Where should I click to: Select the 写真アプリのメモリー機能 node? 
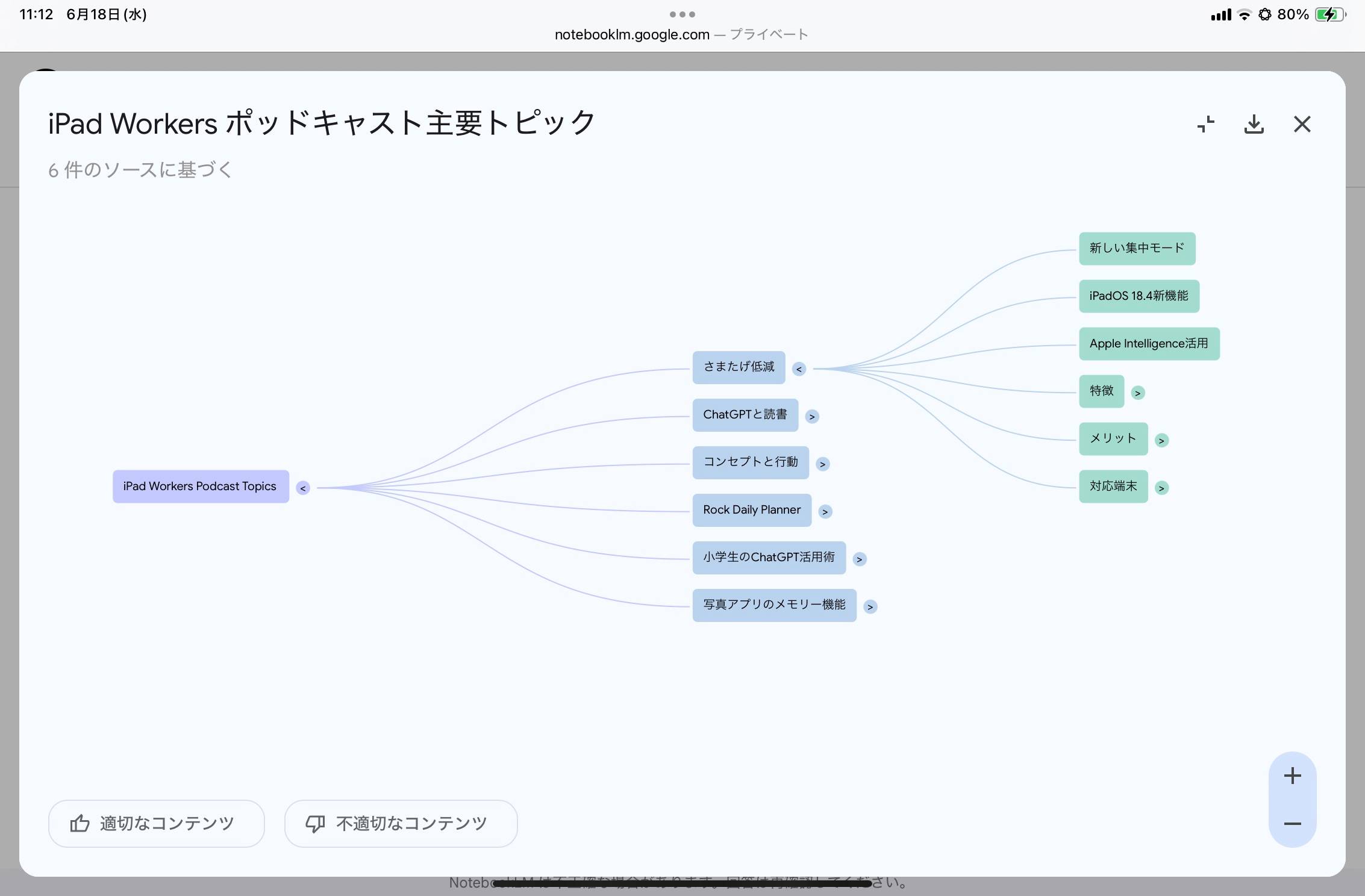coord(774,605)
